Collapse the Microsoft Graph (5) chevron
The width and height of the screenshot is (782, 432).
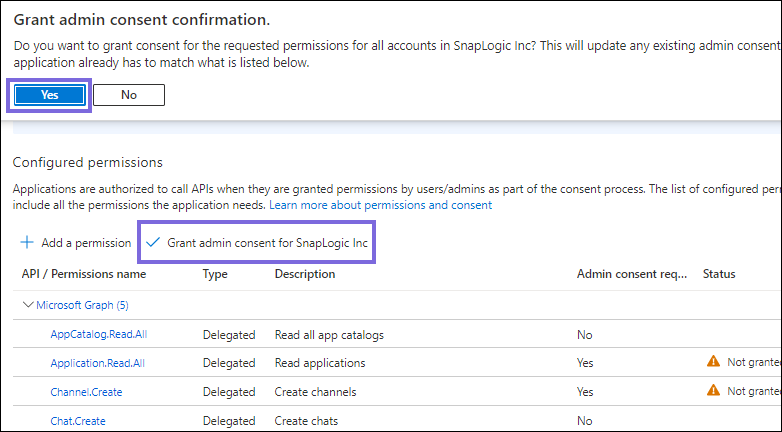coord(28,305)
